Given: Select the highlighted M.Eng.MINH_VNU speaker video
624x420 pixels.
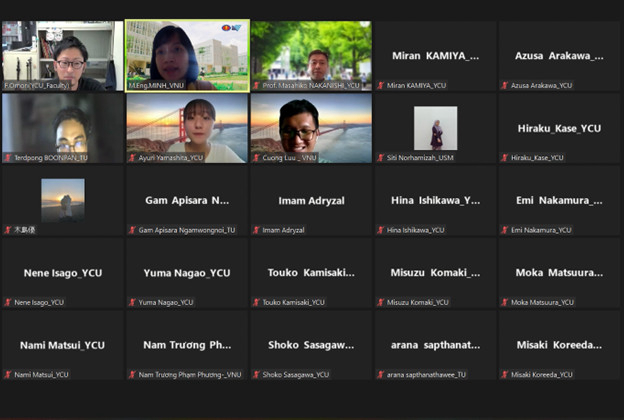Looking at the screenshot, I should 187,56.
